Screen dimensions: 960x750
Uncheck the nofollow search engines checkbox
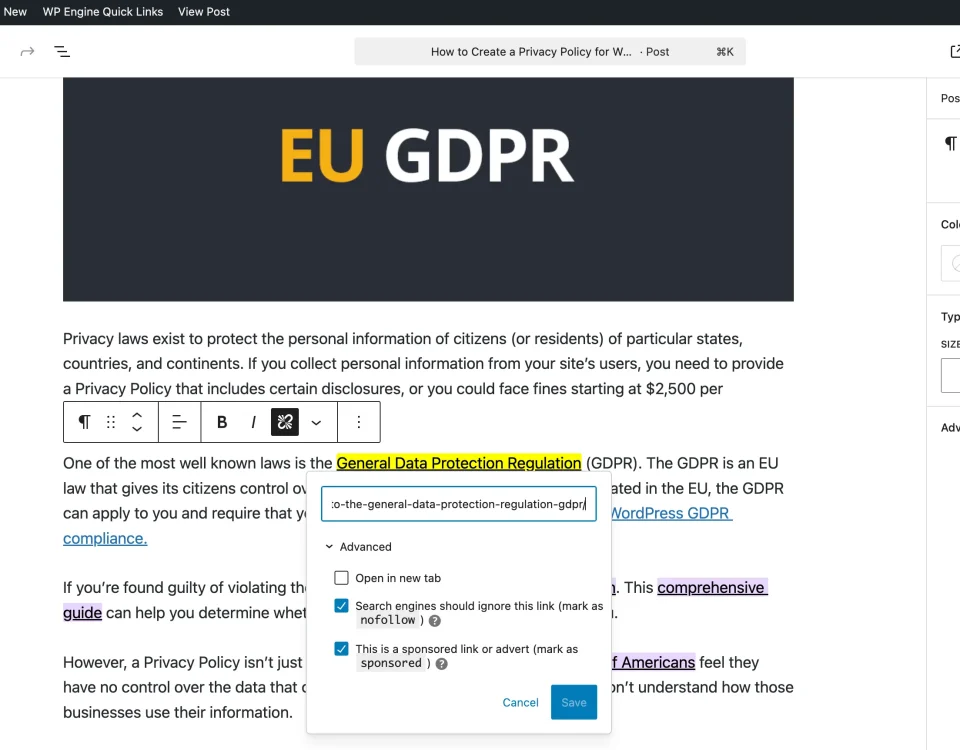(342, 606)
